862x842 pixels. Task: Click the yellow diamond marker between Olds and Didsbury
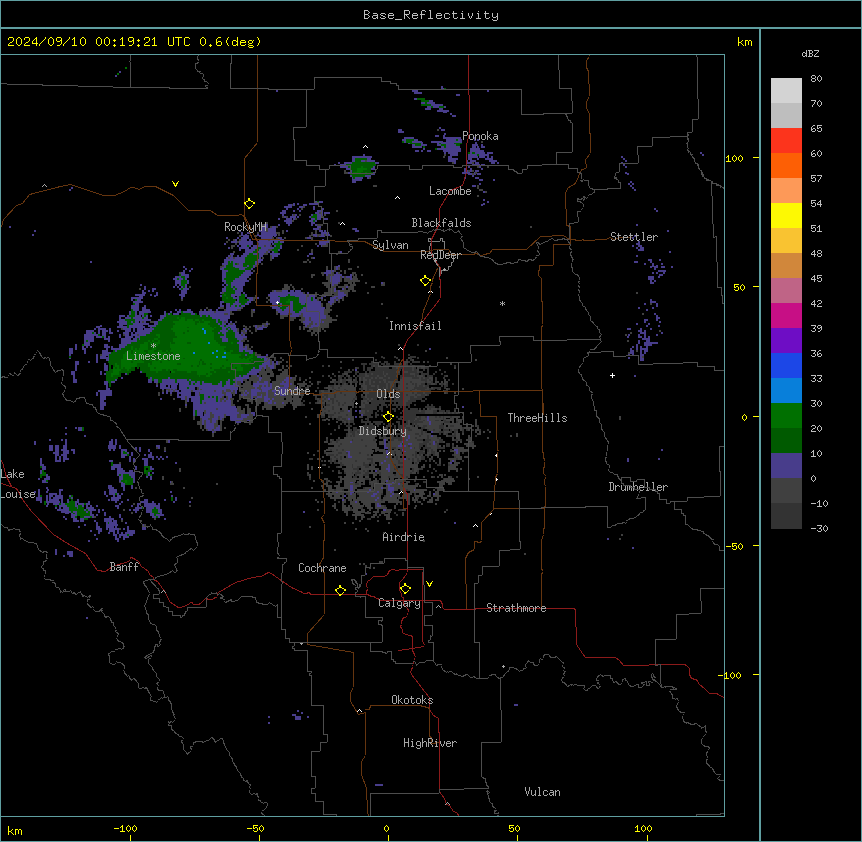388,417
